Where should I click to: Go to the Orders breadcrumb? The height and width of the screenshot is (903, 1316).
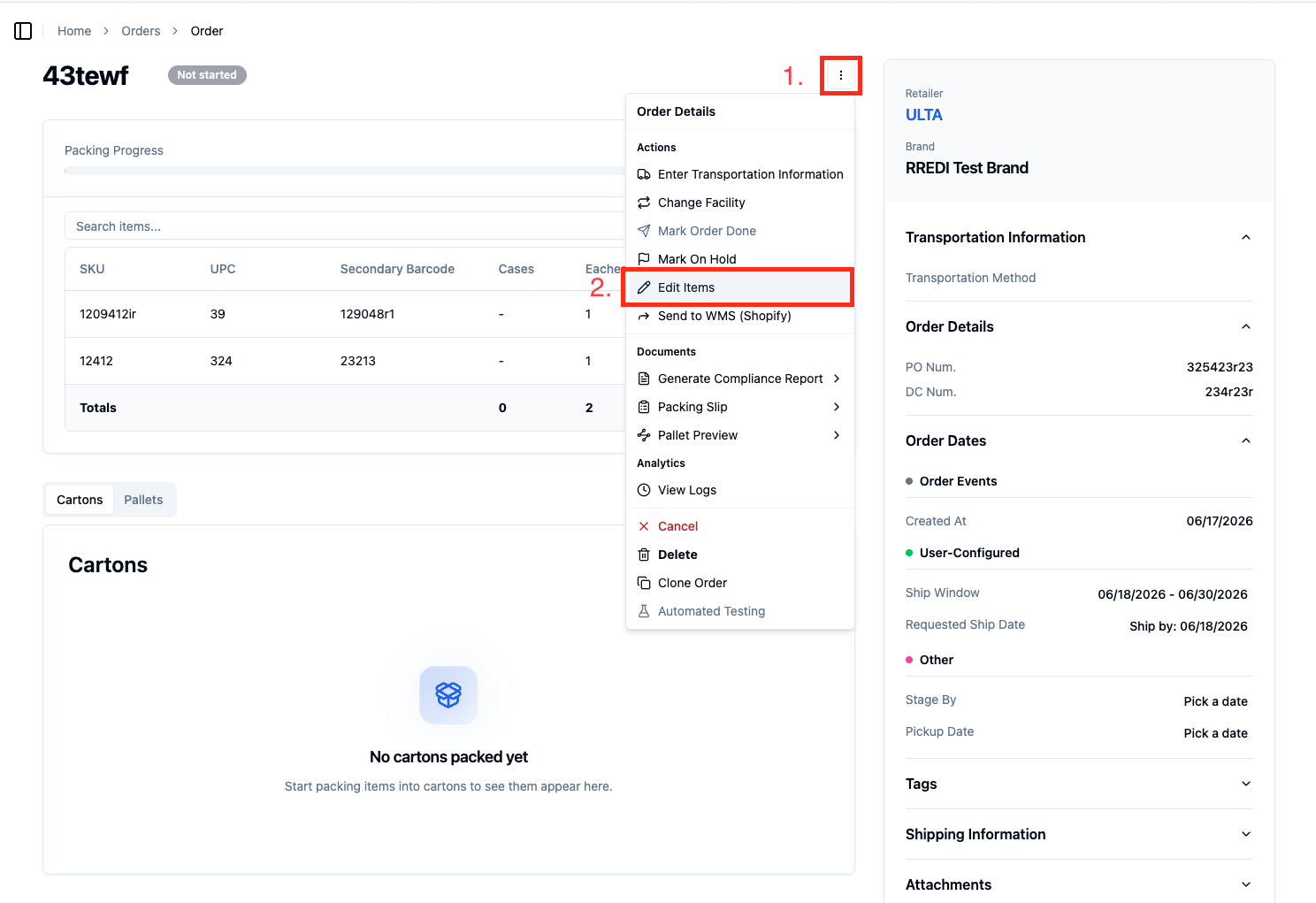click(141, 31)
